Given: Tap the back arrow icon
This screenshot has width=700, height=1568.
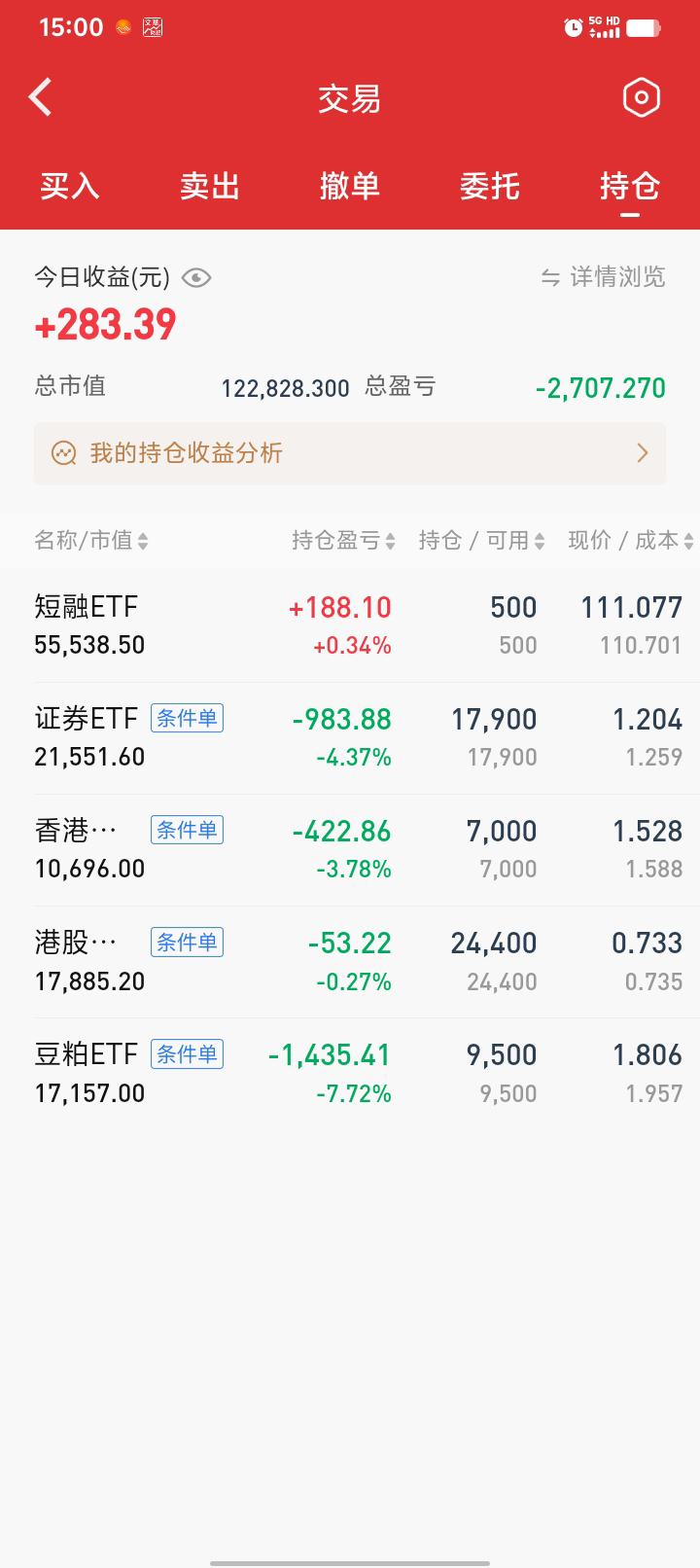Looking at the screenshot, I should click(41, 97).
